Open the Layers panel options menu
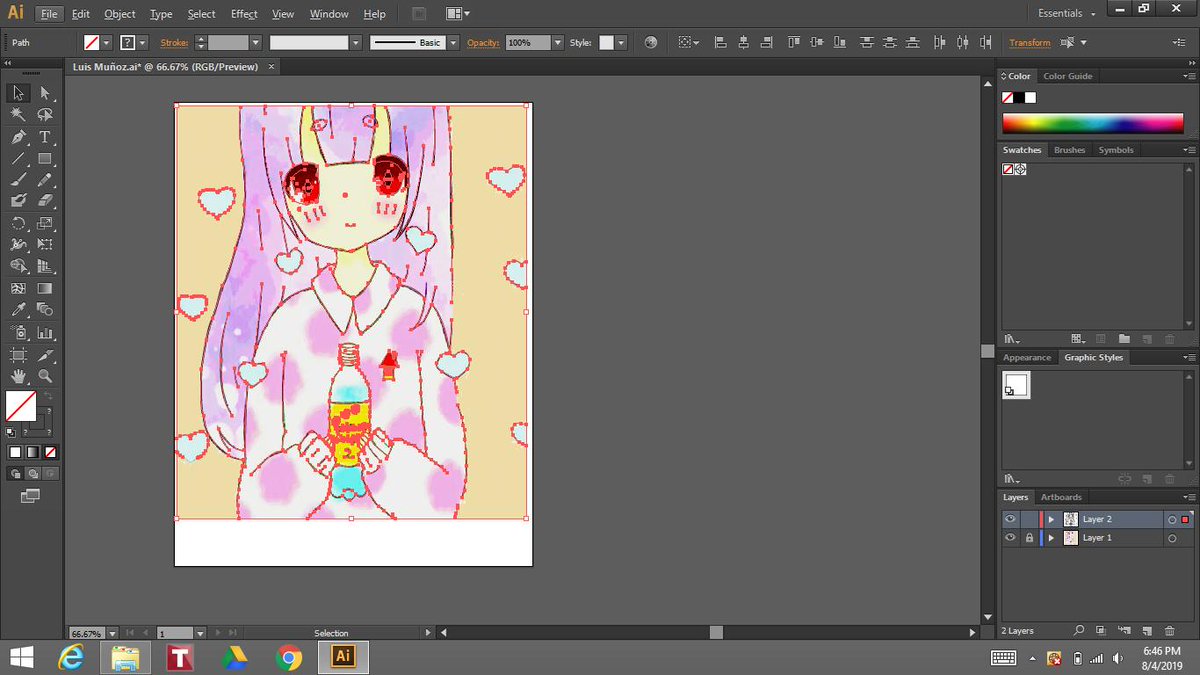Image resolution: width=1200 pixels, height=675 pixels. pos(1189,497)
